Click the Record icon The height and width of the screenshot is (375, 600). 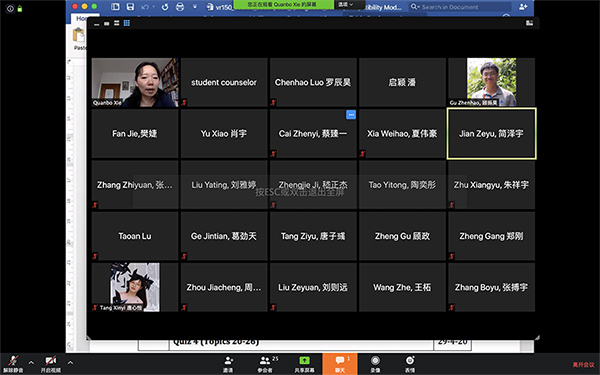[x=375, y=364]
